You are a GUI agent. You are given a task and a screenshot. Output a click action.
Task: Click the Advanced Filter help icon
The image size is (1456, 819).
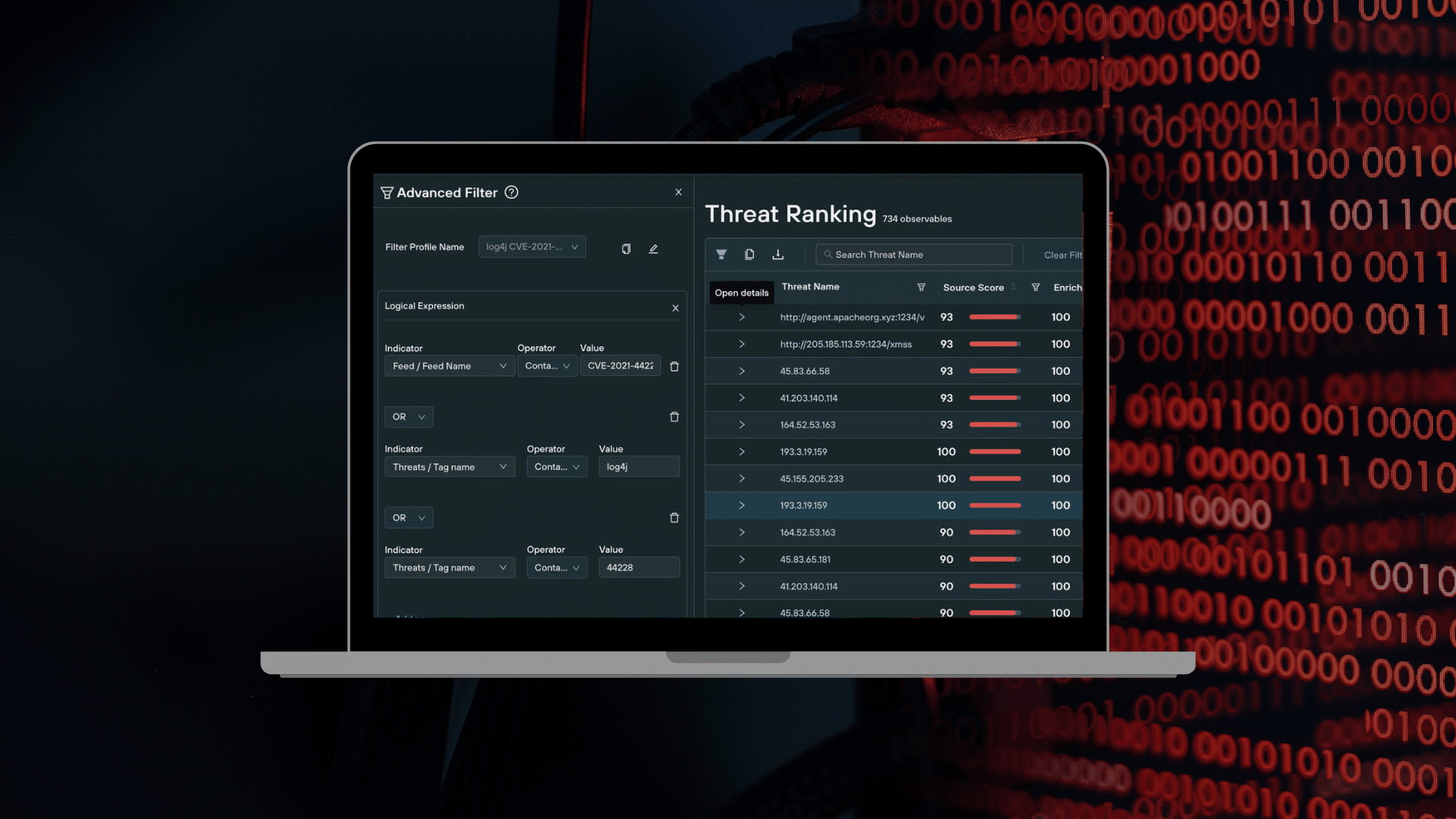coord(511,192)
